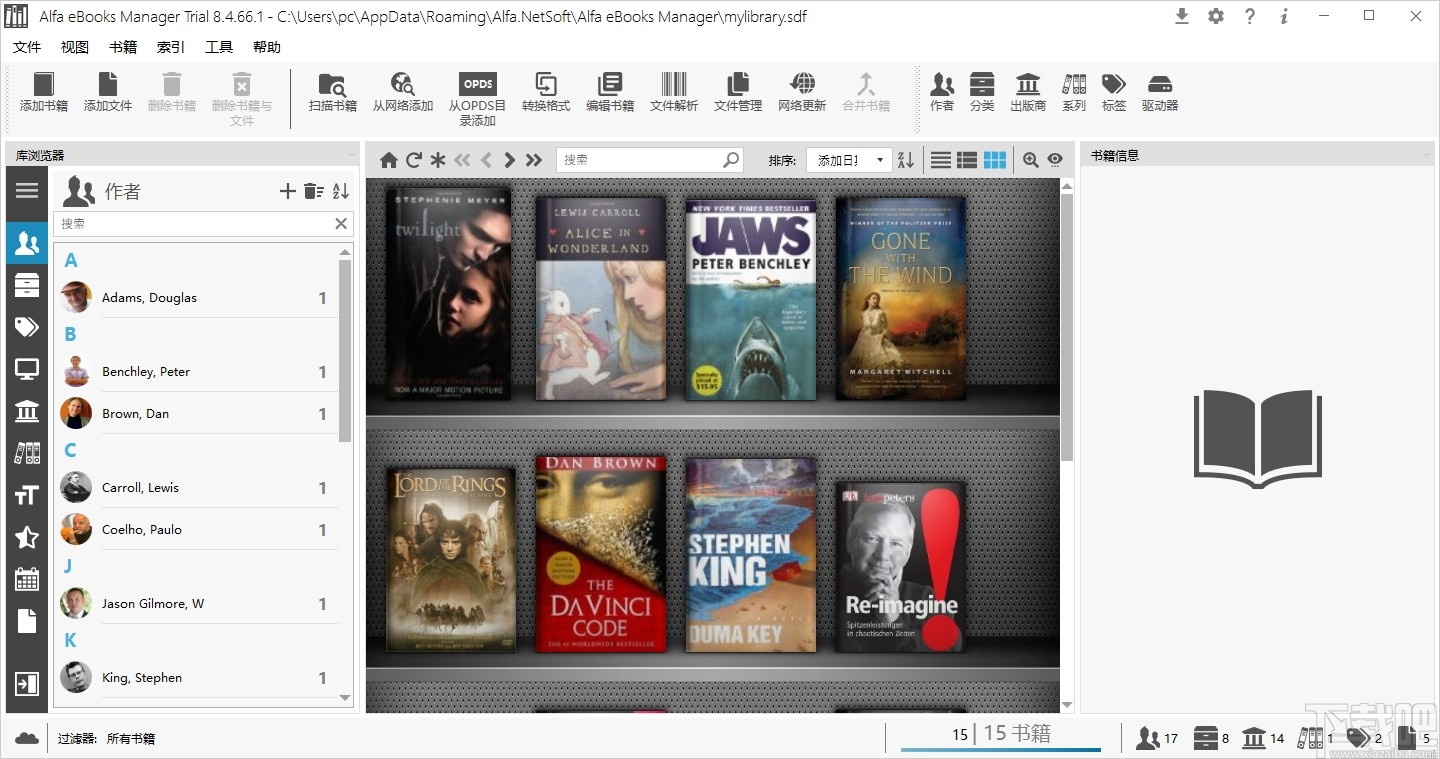The image size is (1440, 759).
Task: Collapse the 书籍信息 panel via its arrow
Action: 1426,154
